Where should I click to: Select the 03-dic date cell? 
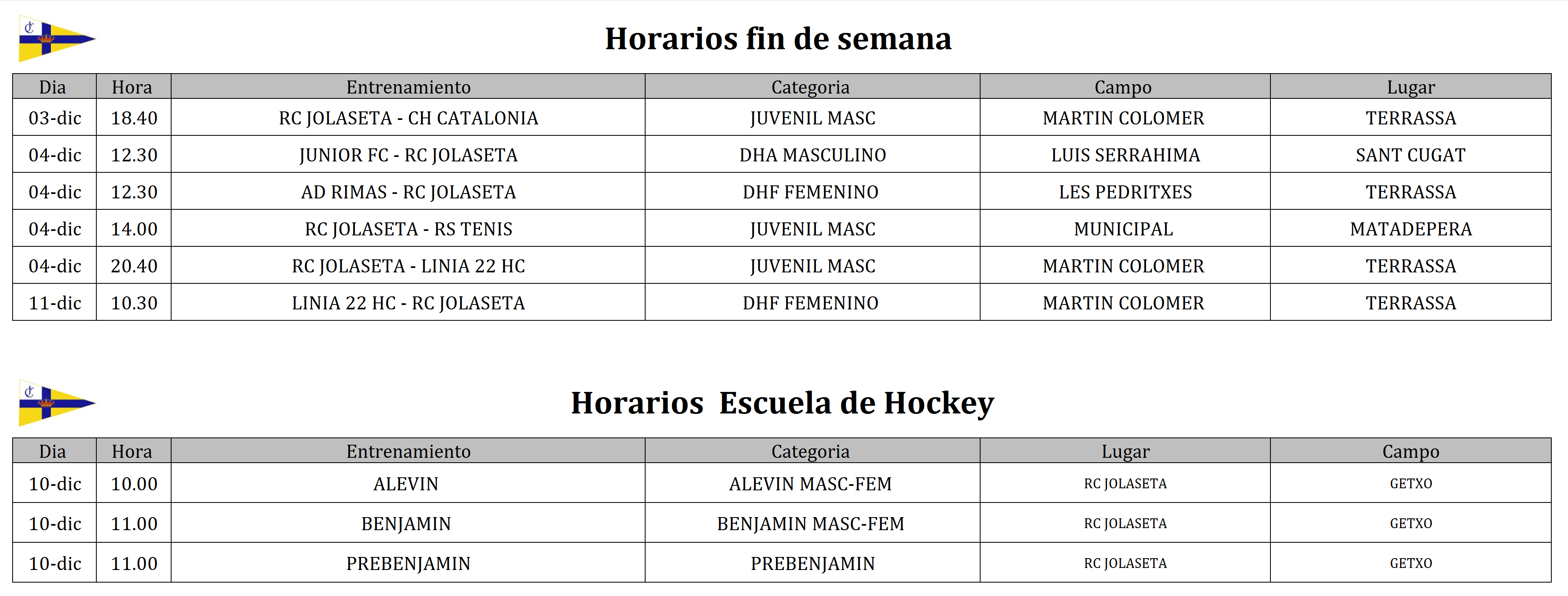pos(55,118)
